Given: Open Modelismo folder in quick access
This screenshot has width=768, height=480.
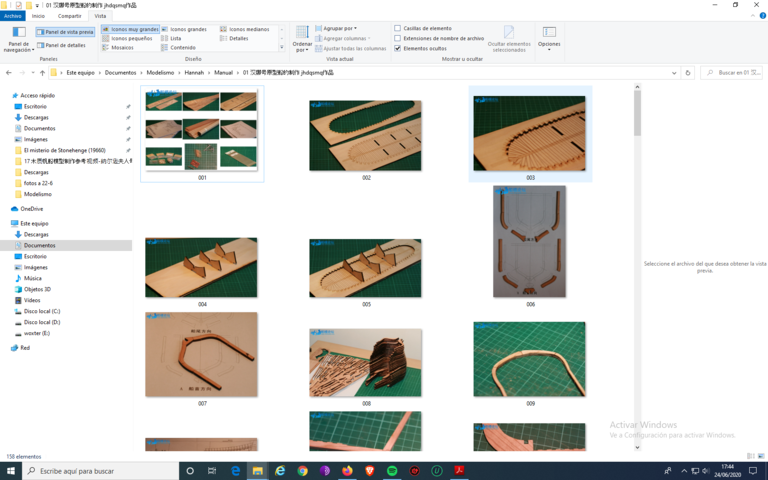Looking at the screenshot, I should tap(38, 194).
